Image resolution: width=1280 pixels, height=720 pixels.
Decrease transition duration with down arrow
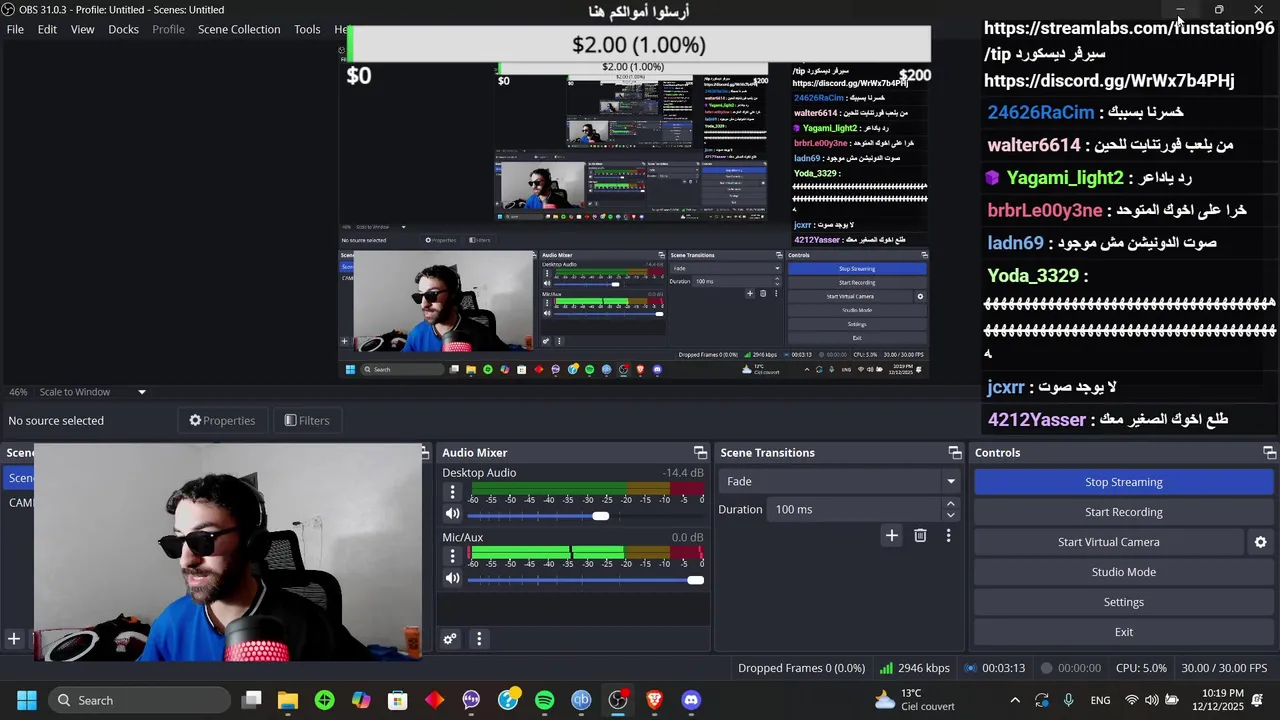[x=950, y=515]
